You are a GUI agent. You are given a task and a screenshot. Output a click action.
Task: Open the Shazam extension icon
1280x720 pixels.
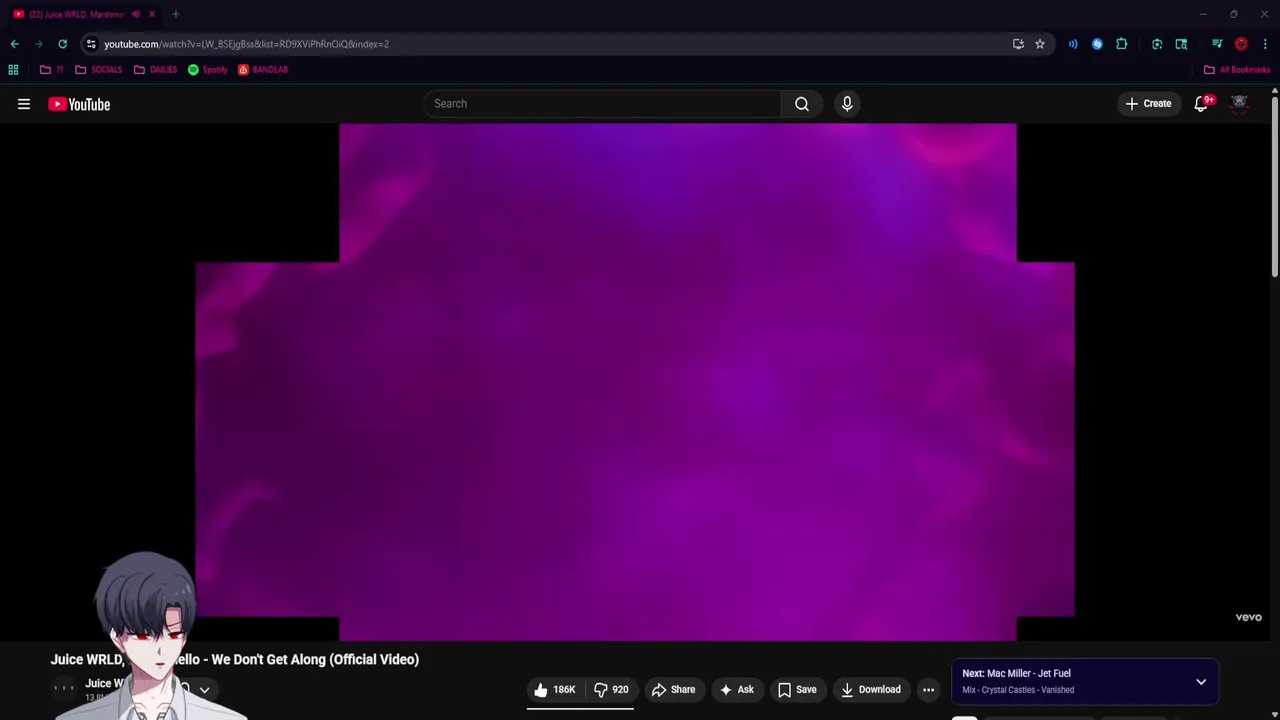click(x=1097, y=44)
